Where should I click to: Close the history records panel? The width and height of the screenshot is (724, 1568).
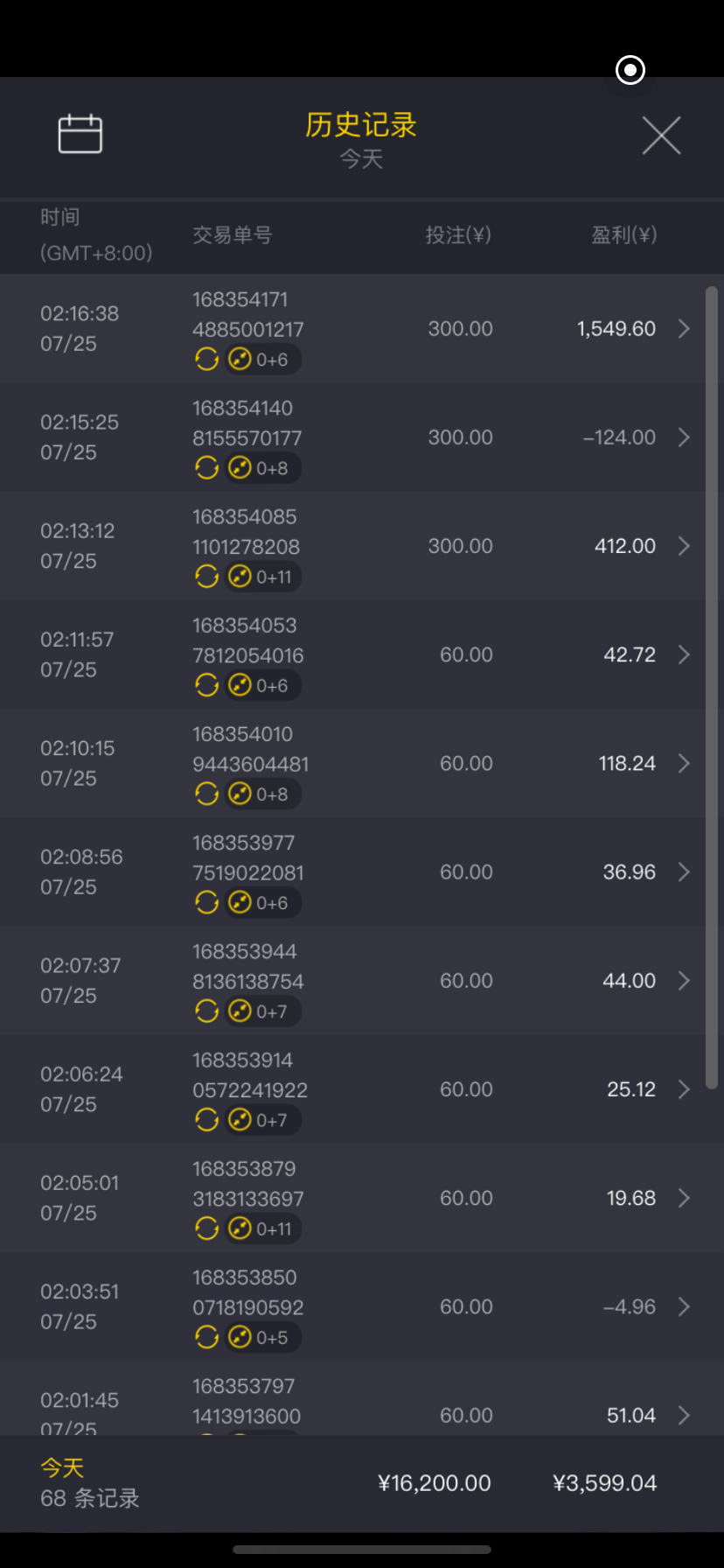point(661,136)
